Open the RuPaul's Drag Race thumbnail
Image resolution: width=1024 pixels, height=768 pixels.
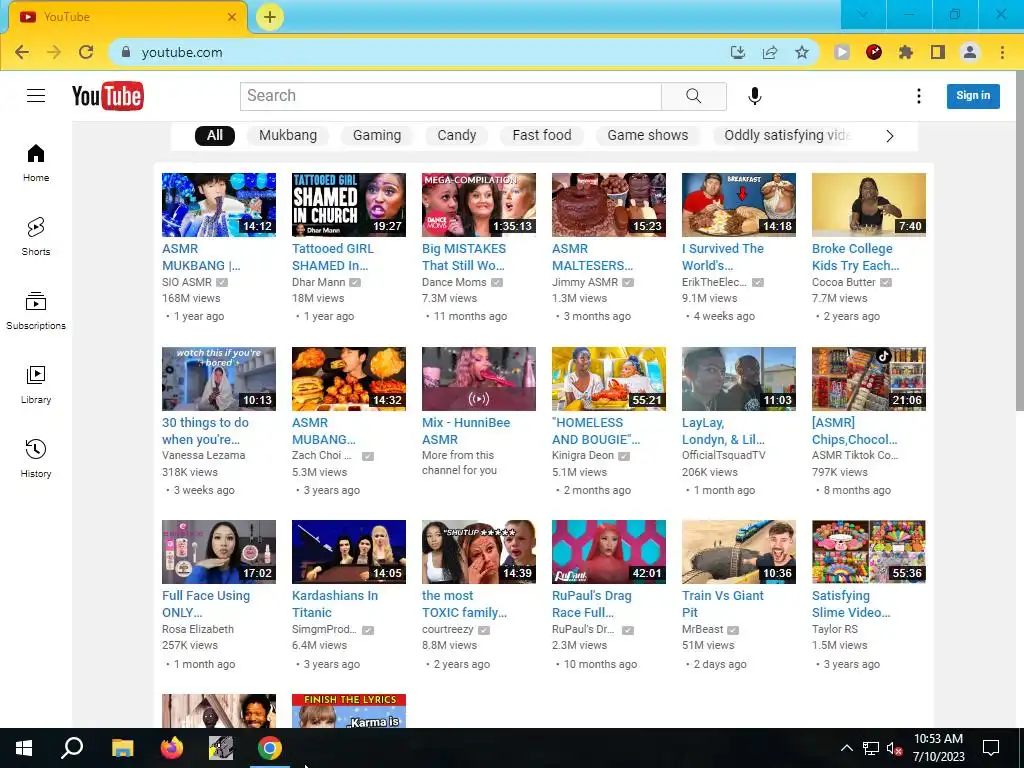609,552
